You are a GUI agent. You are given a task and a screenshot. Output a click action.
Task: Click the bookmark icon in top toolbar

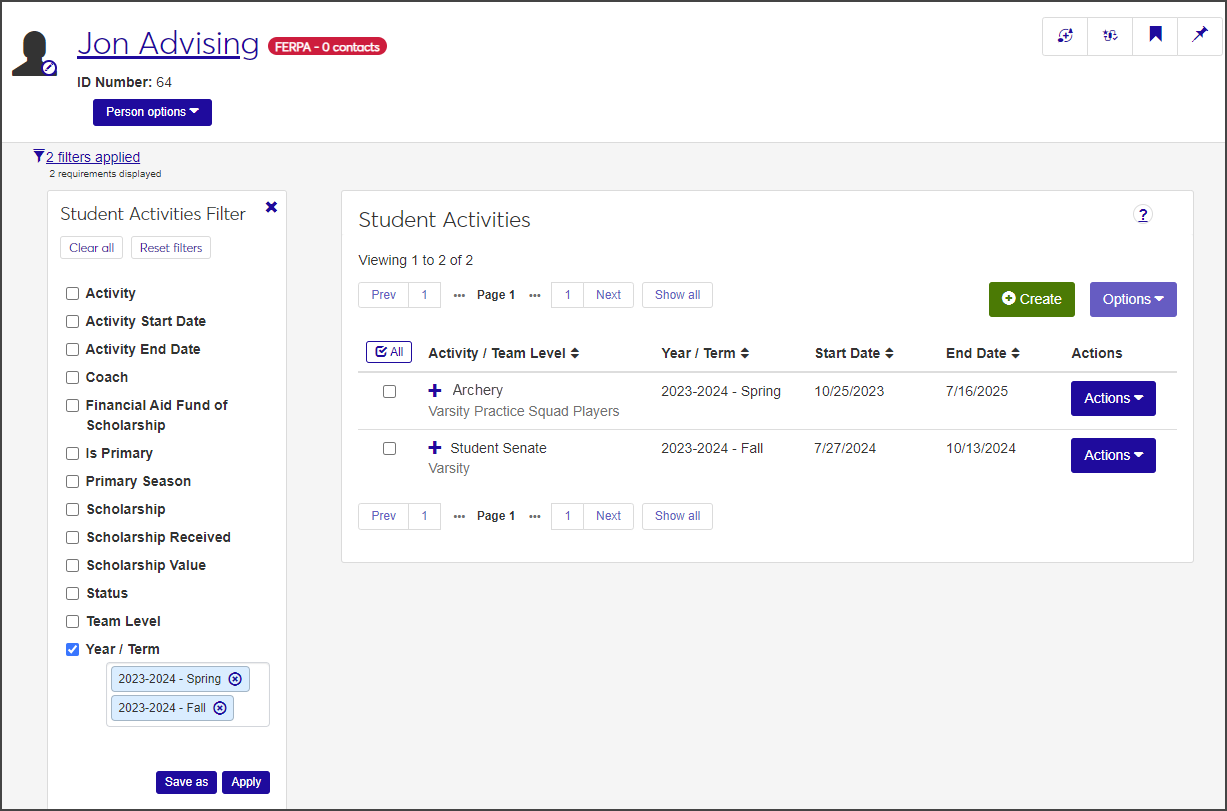1155,36
